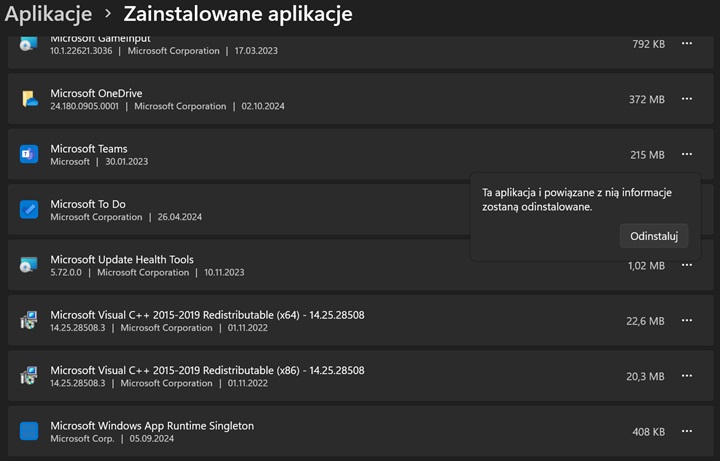Select the Microsoft To Do entry name
The width and height of the screenshot is (720, 461).
[x=88, y=204]
